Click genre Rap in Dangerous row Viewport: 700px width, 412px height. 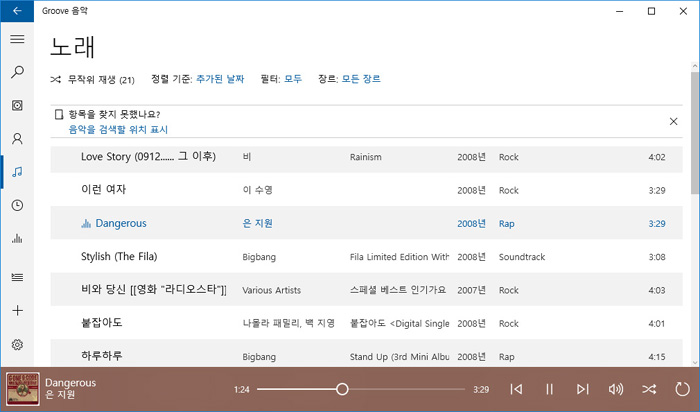coord(507,224)
